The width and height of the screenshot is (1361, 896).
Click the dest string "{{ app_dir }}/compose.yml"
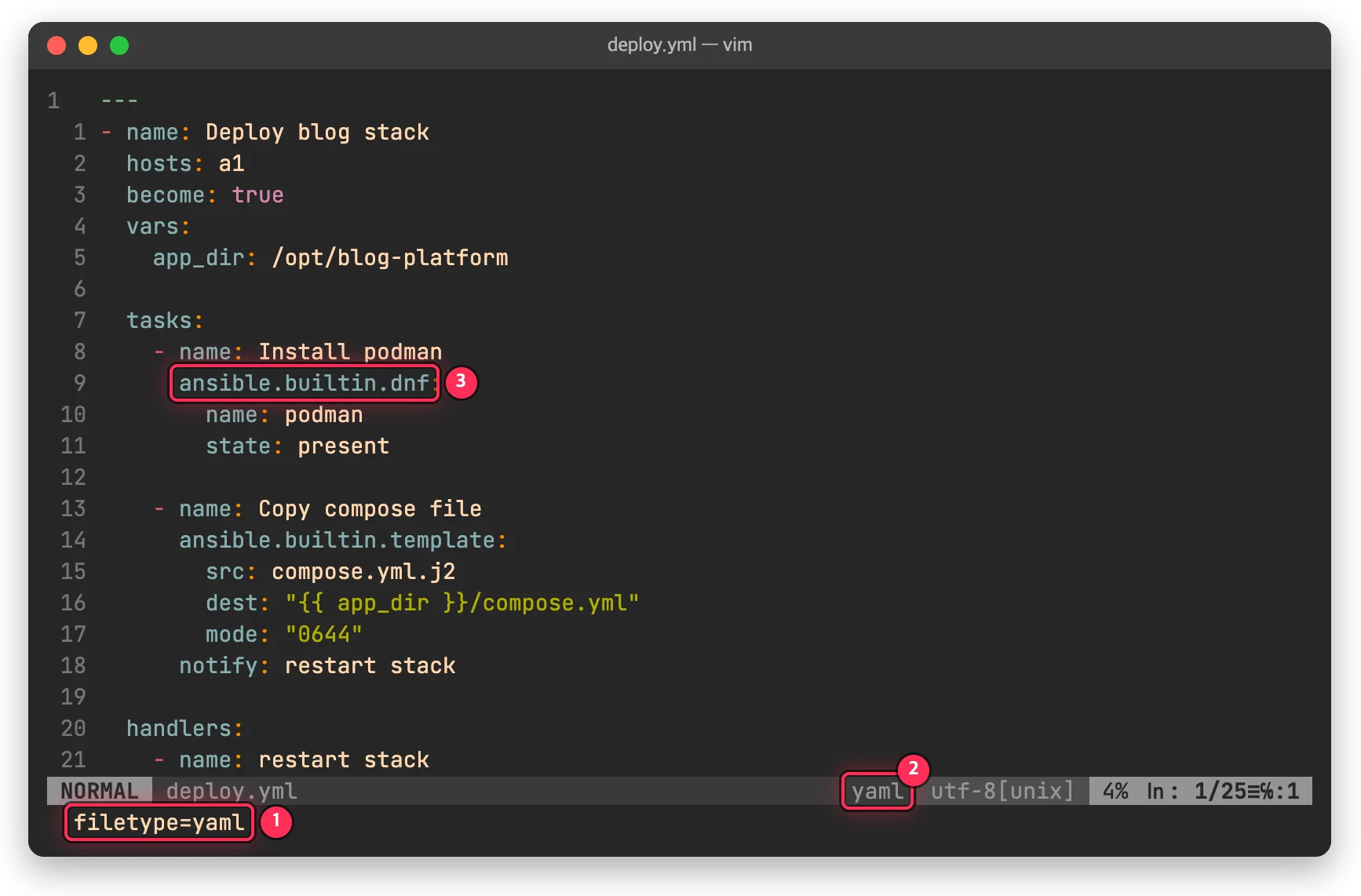[462, 603]
